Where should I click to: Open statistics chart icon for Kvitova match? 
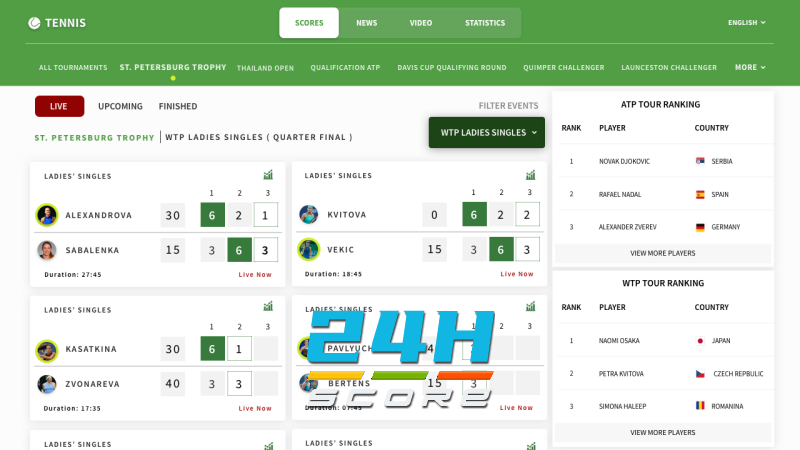(531, 175)
